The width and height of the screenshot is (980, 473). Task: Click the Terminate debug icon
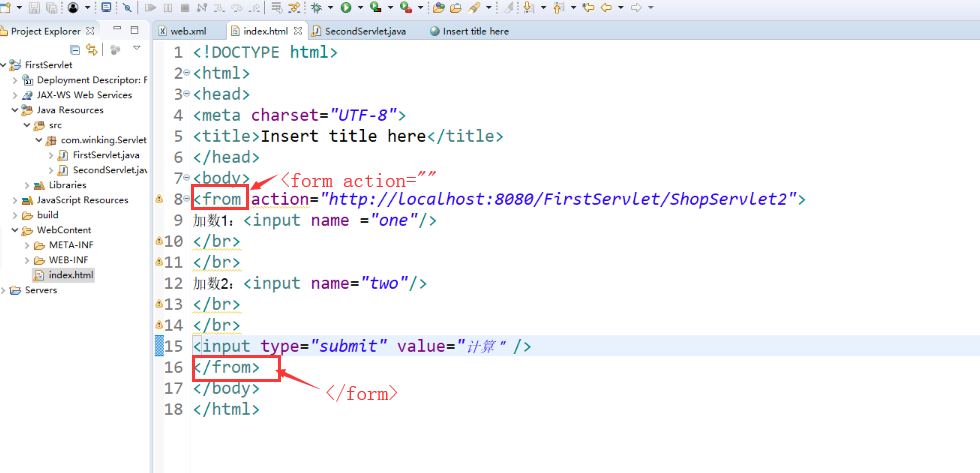coord(185,7)
